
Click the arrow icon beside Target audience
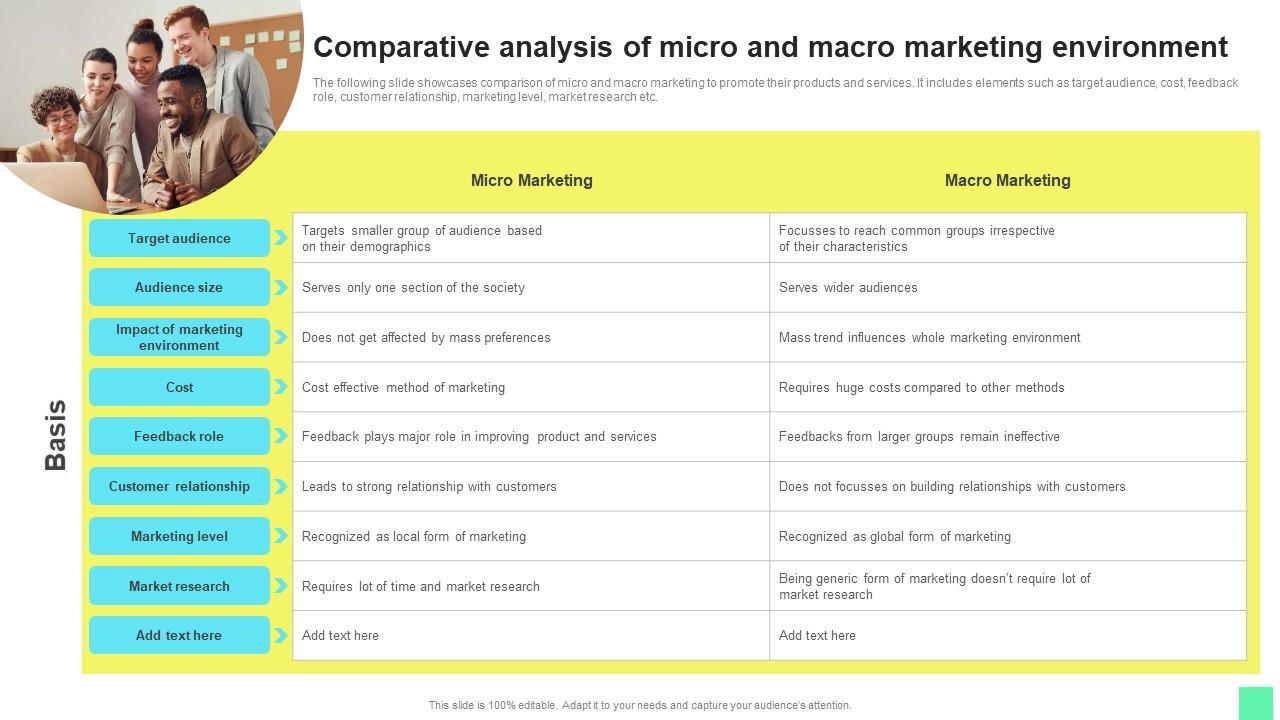coord(281,238)
